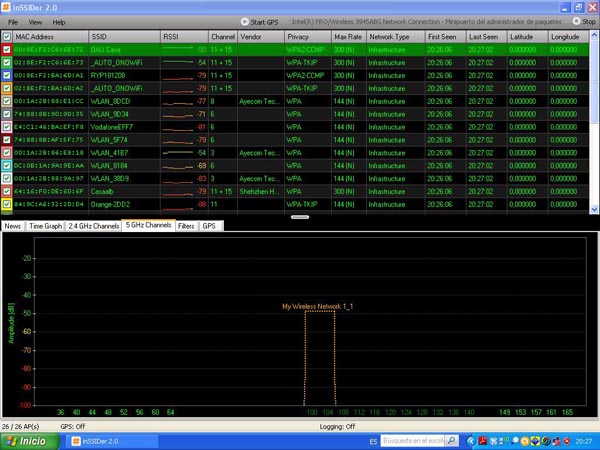Open the Help menu
Viewport: 600px width, 450px height.
[59, 22]
